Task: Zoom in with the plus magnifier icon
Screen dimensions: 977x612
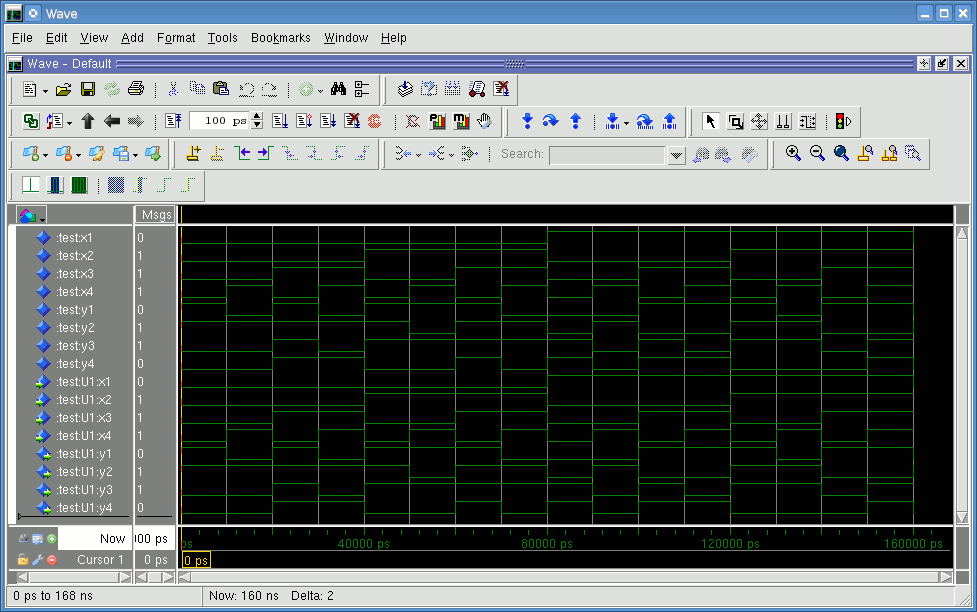Action: pyautogui.click(x=793, y=153)
